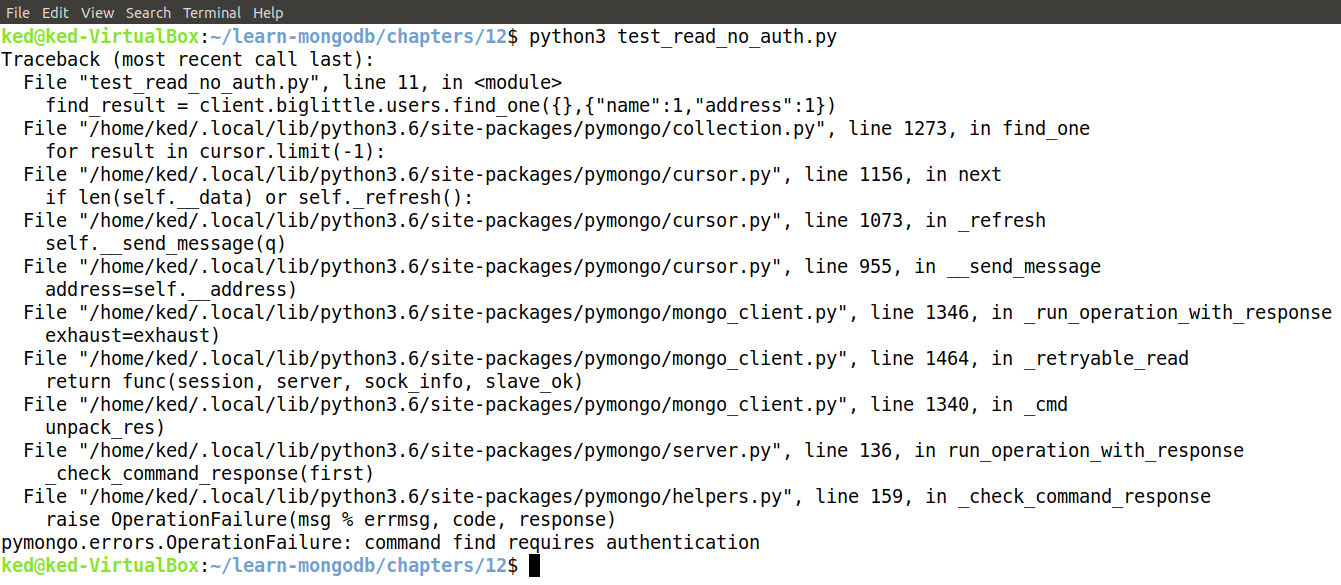Open the View menu
The height and width of the screenshot is (585, 1341).
97,13
